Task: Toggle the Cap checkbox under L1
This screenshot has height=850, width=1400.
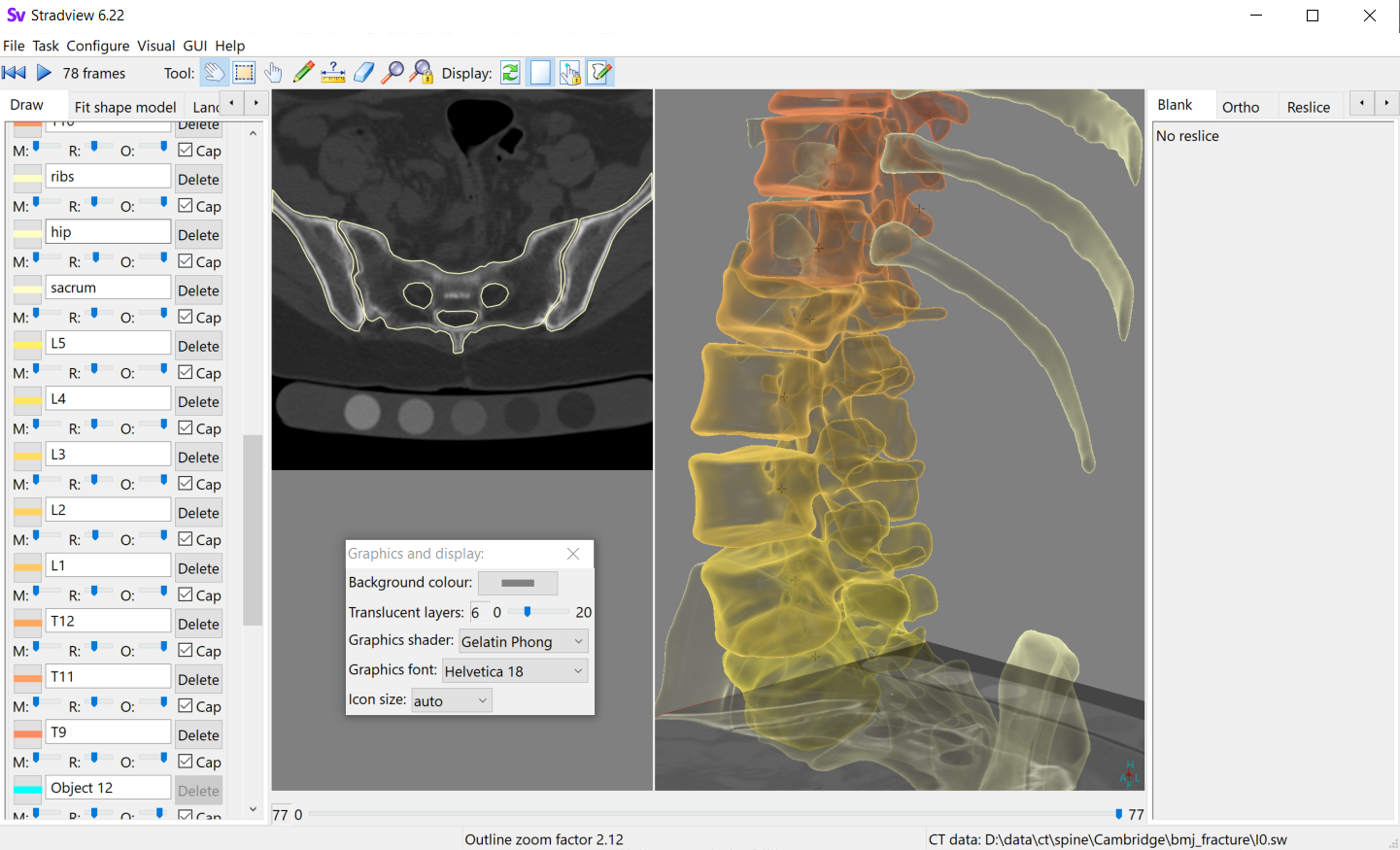Action: (x=186, y=595)
